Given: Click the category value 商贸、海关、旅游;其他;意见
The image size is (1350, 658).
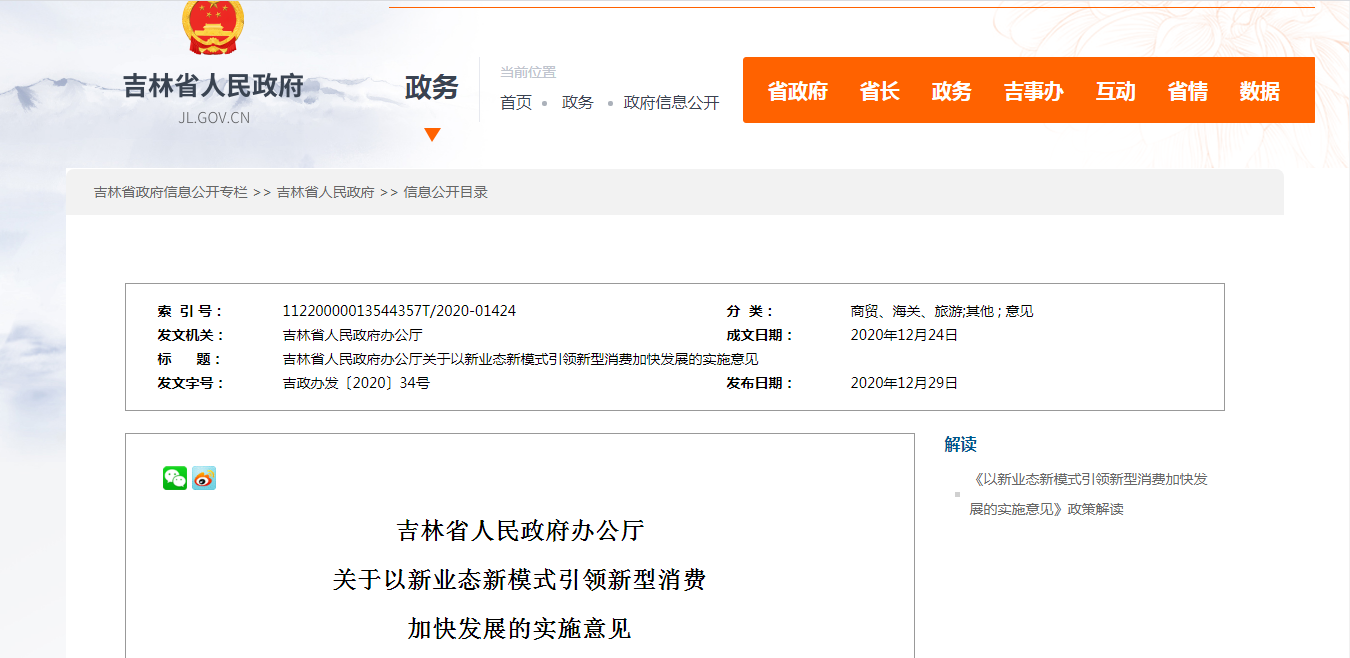Looking at the screenshot, I should point(942,311).
